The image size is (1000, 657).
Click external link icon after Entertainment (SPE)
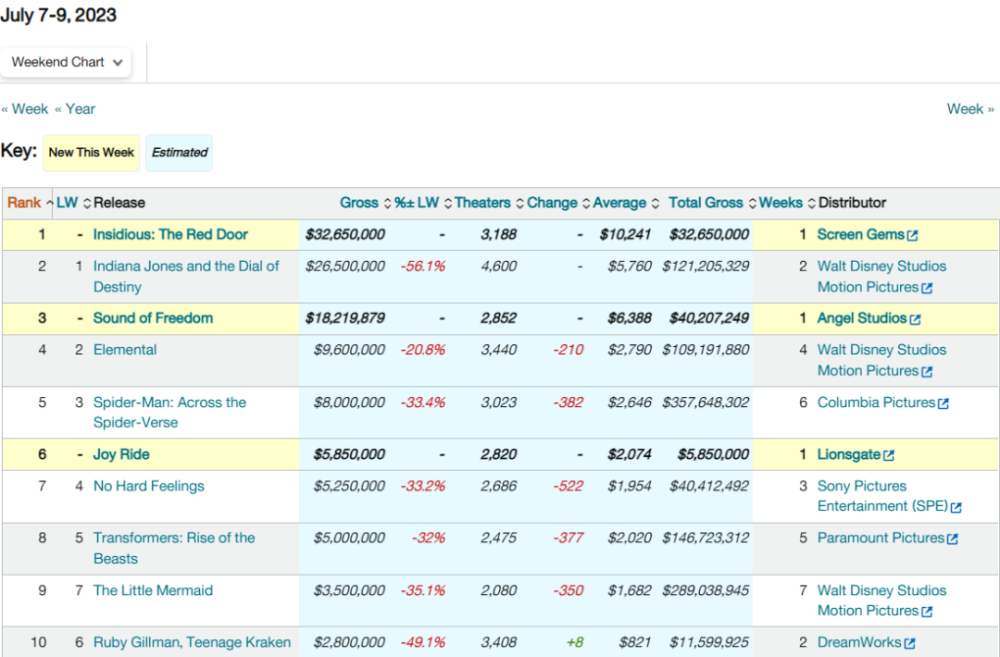[x=956, y=508]
